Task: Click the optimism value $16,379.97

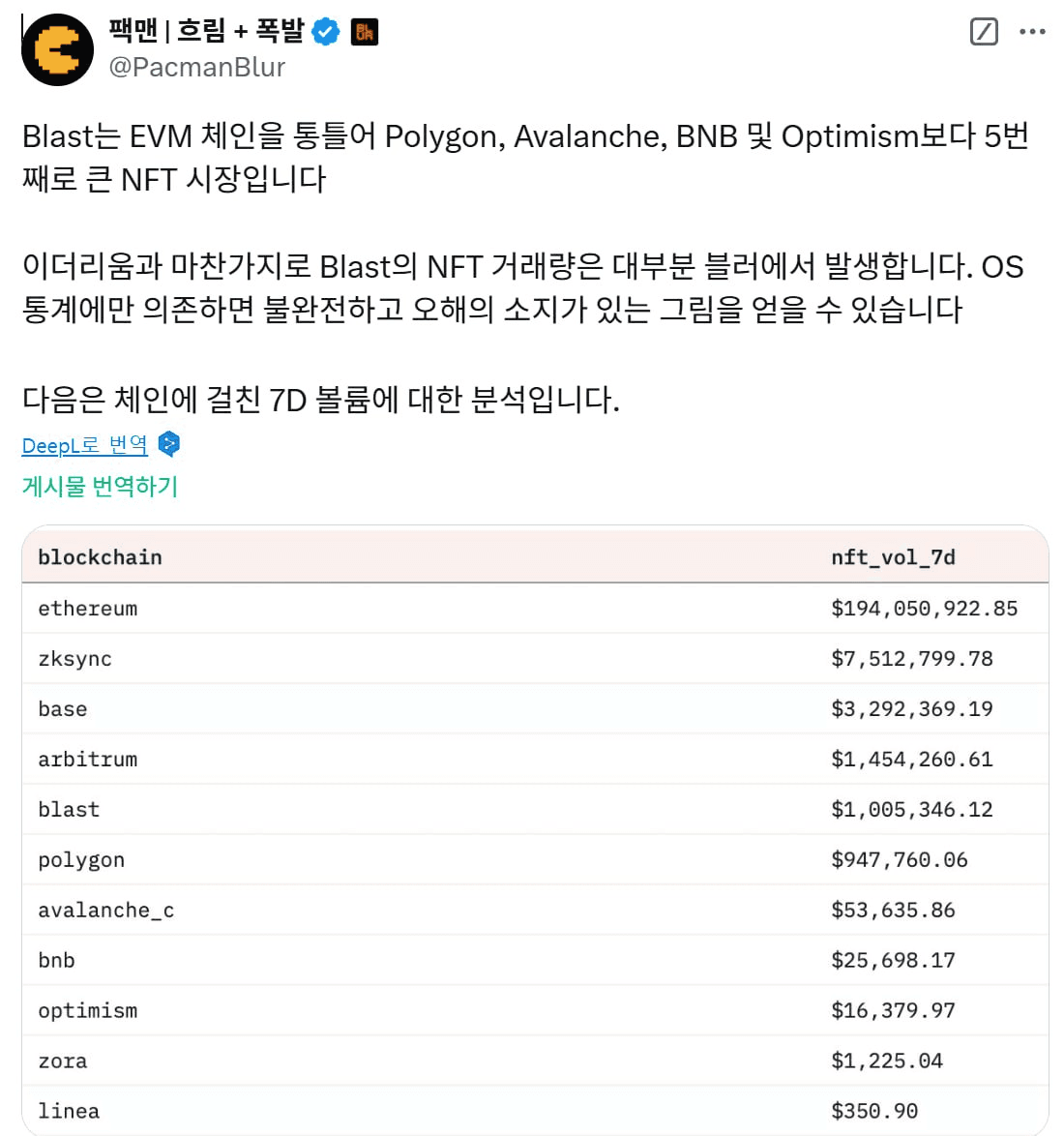Action: coord(893,1010)
